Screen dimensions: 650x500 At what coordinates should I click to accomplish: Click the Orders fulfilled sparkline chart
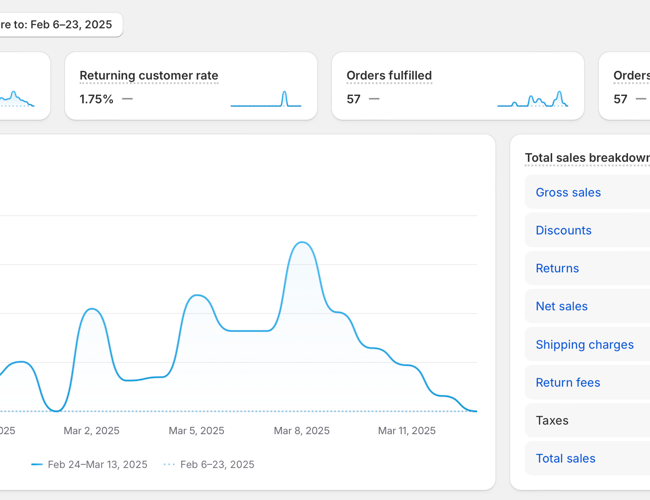(x=532, y=99)
